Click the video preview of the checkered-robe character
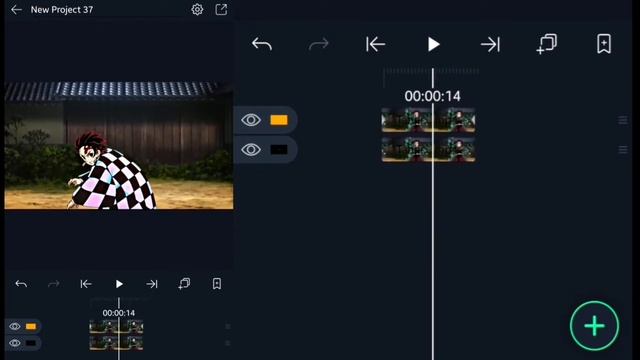 pos(119,145)
